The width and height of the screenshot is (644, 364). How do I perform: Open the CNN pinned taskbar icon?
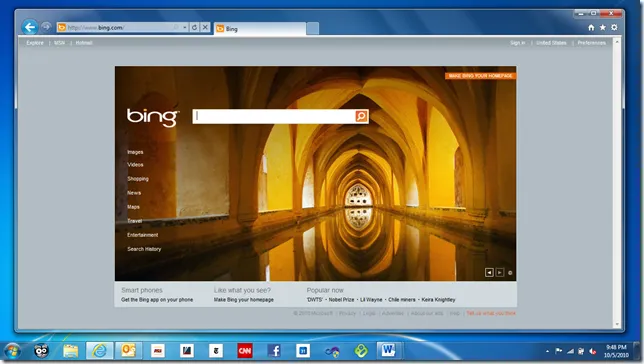click(245, 351)
